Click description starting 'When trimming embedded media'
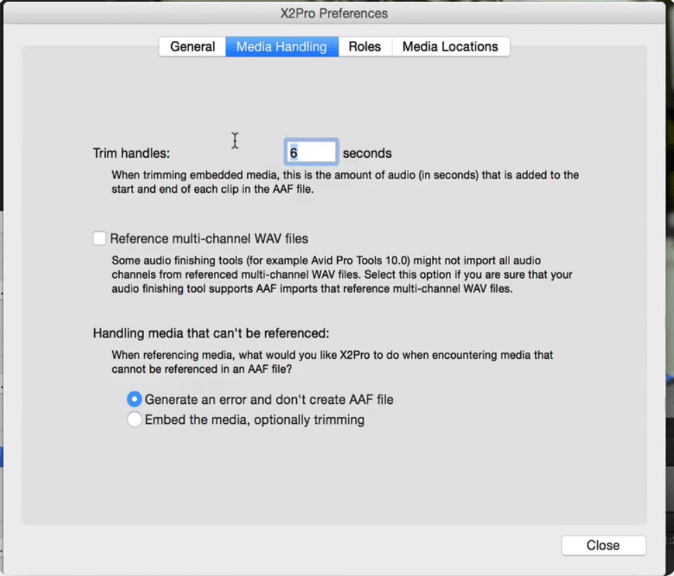The width and height of the screenshot is (674, 576). click(x=345, y=182)
